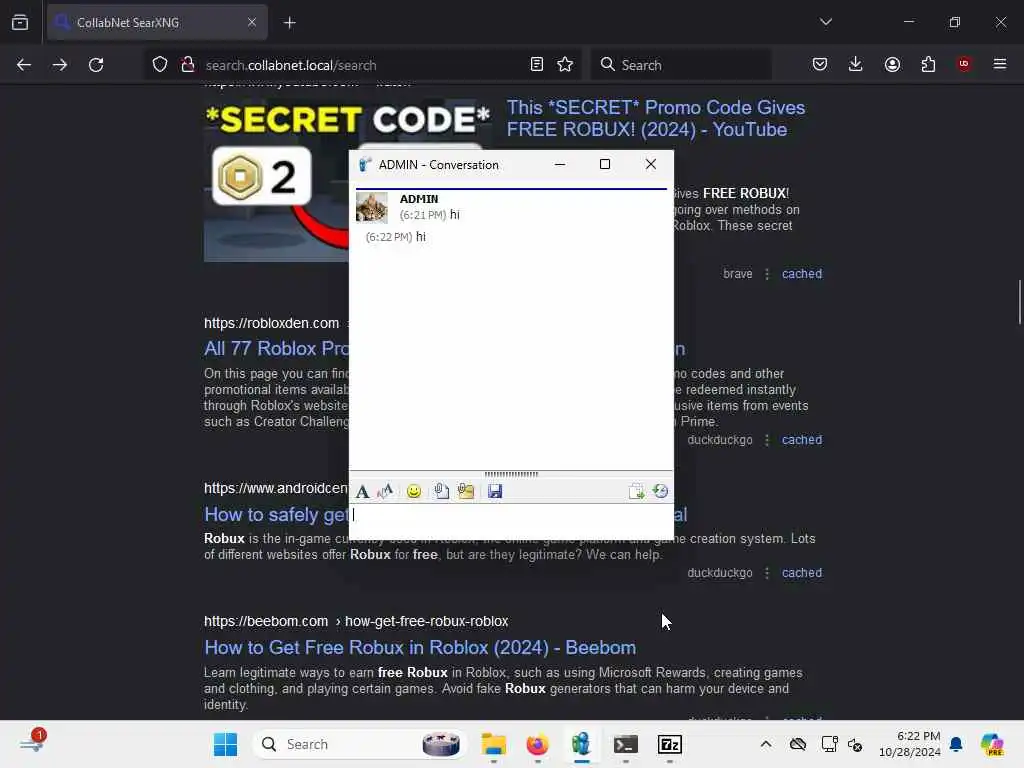Open tracking protection shield icon
The height and width of the screenshot is (768, 1024).
[x=160, y=65]
